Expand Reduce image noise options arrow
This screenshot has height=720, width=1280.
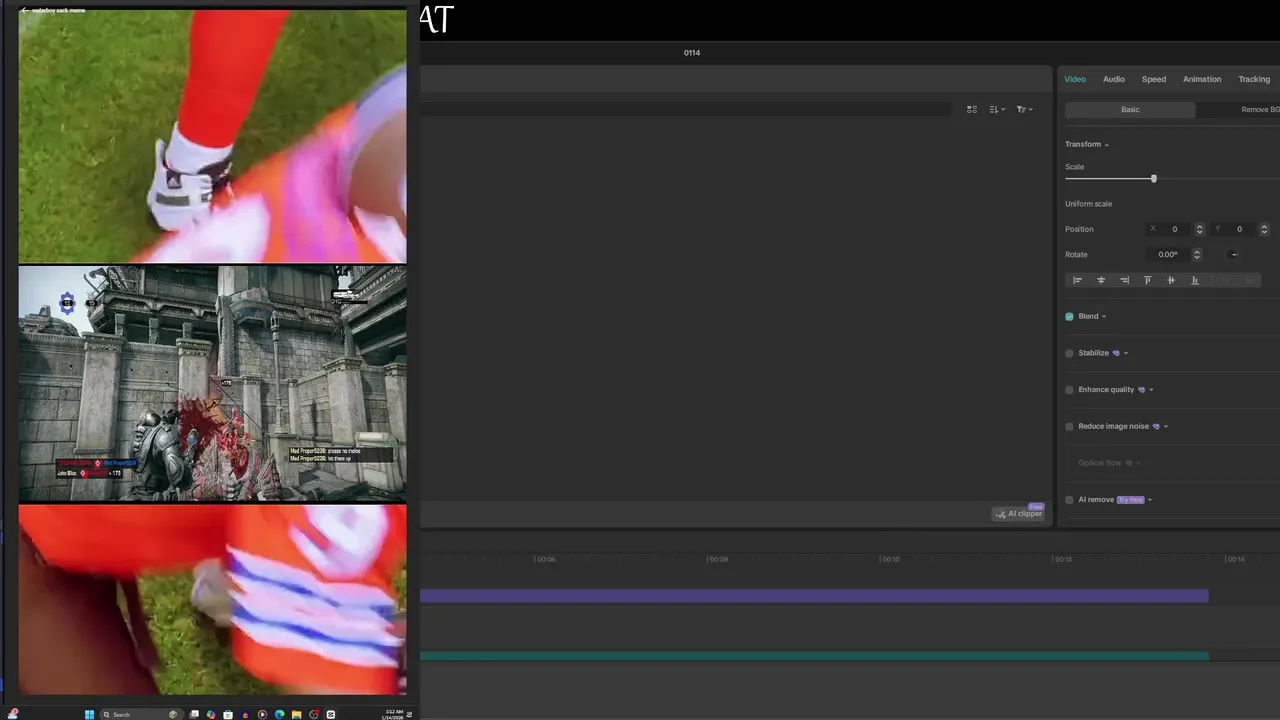click(1166, 427)
